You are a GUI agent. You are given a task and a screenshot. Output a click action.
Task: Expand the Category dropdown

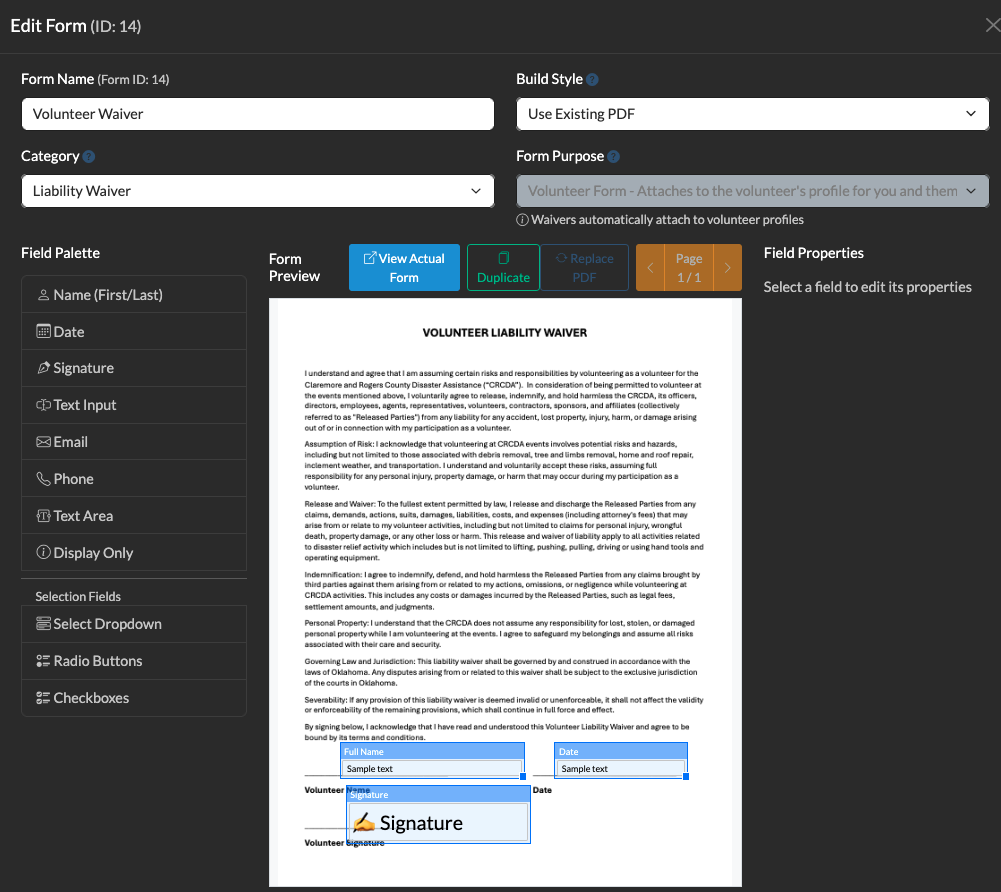pos(257,191)
